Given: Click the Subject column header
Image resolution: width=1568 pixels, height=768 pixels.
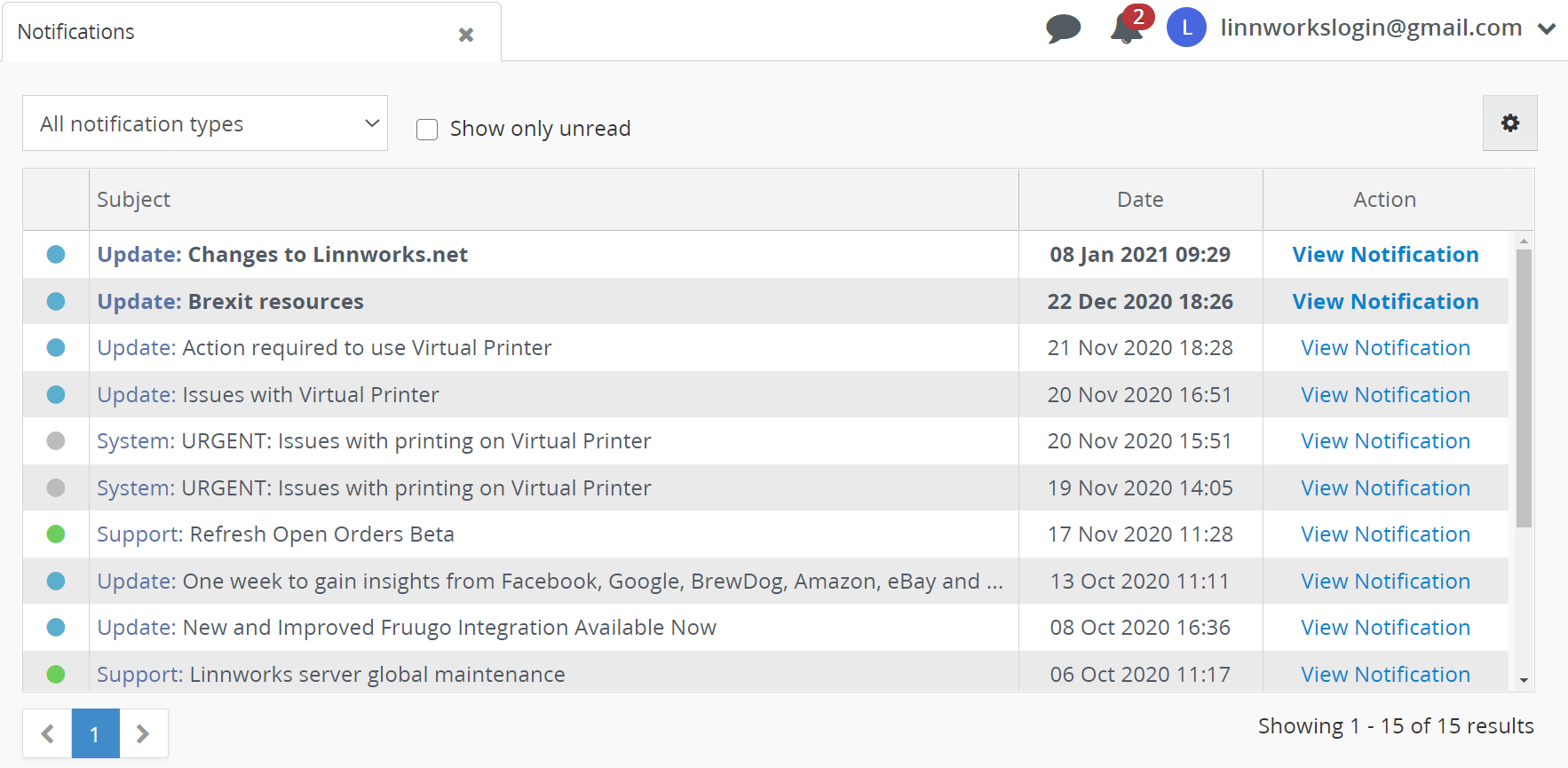Looking at the screenshot, I should (x=553, y=200).
